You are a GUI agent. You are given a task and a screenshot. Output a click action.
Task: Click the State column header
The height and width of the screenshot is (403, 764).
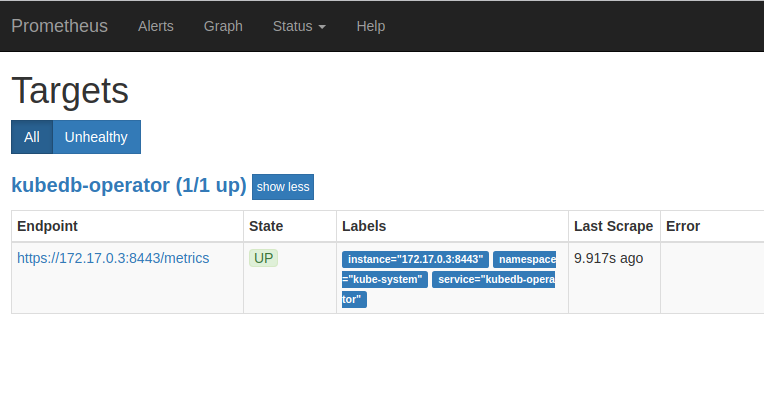[266, 226]
